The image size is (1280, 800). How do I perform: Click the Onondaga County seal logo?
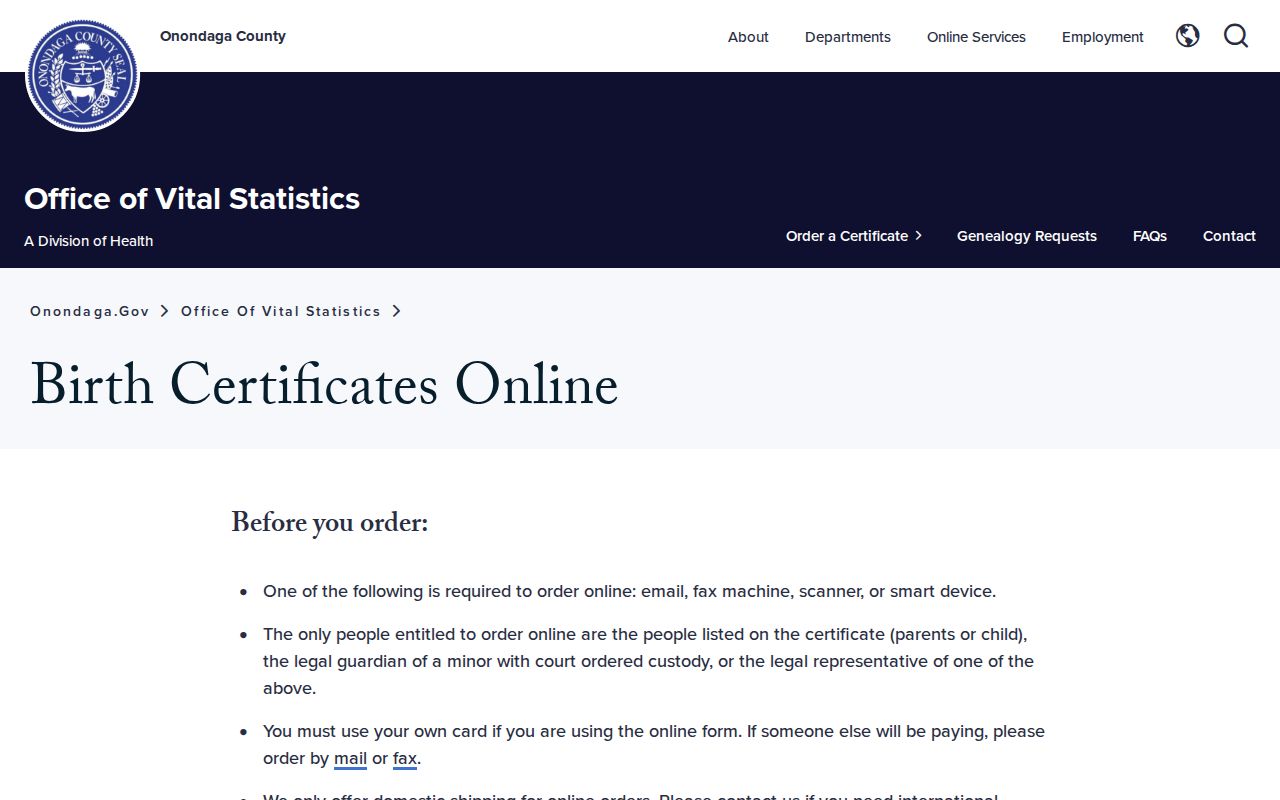[82, 75]
